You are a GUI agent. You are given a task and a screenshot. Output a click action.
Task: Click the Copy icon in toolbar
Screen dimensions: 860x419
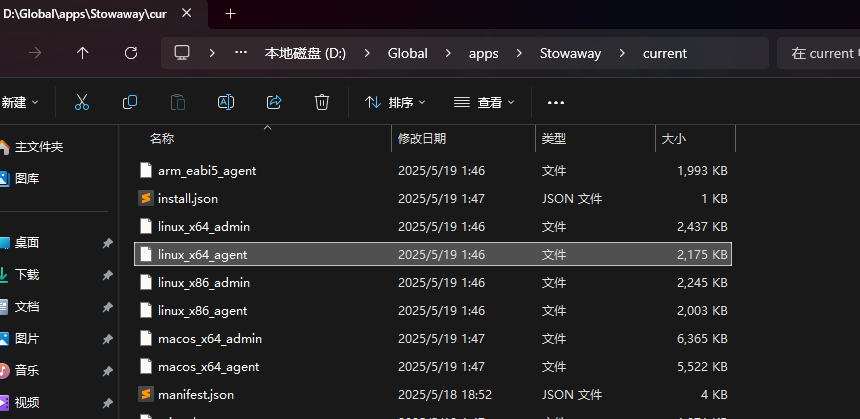[130, 102]
